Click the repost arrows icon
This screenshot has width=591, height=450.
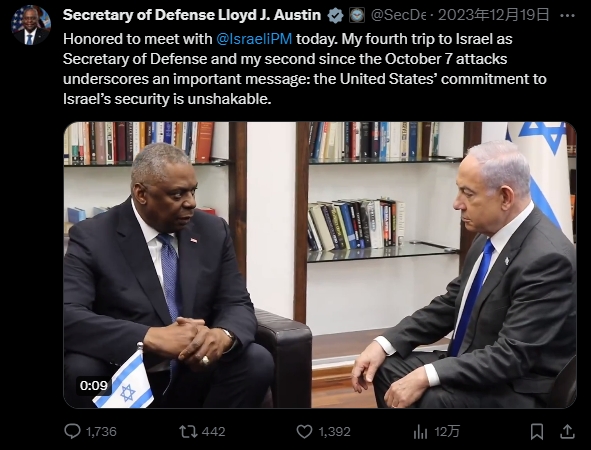(x=188, y=432)
